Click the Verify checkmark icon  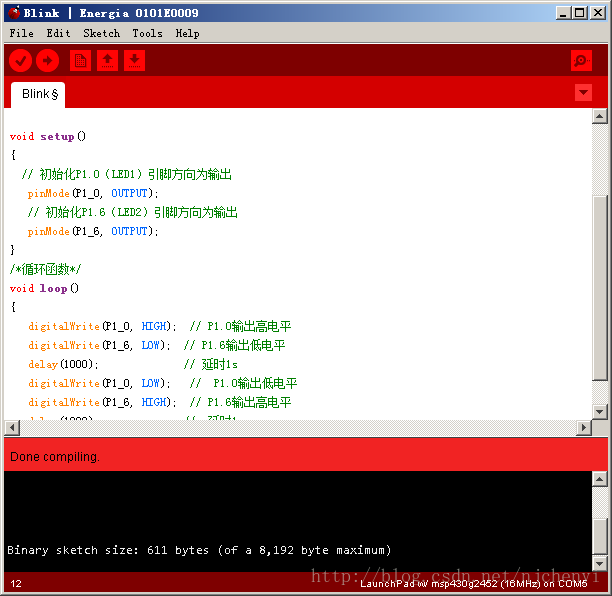point(20,61)
